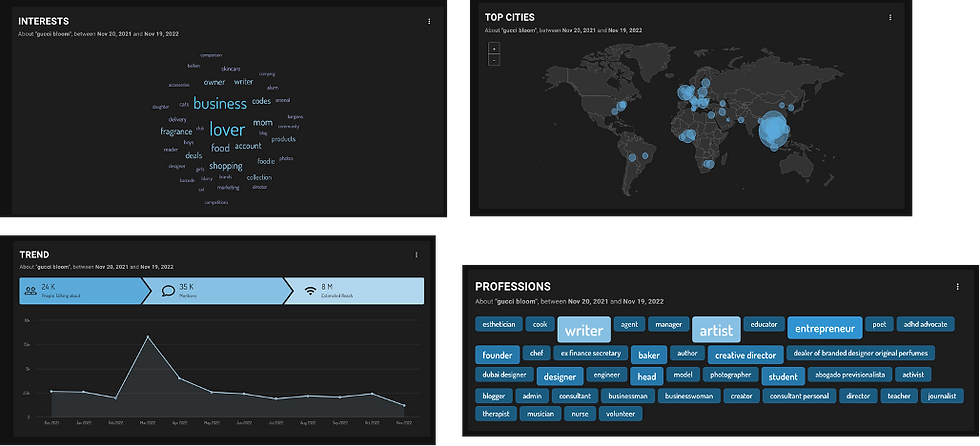
Task: Click the word 'fragrance' in interests cloud
Action: click(x=176, y=132)
